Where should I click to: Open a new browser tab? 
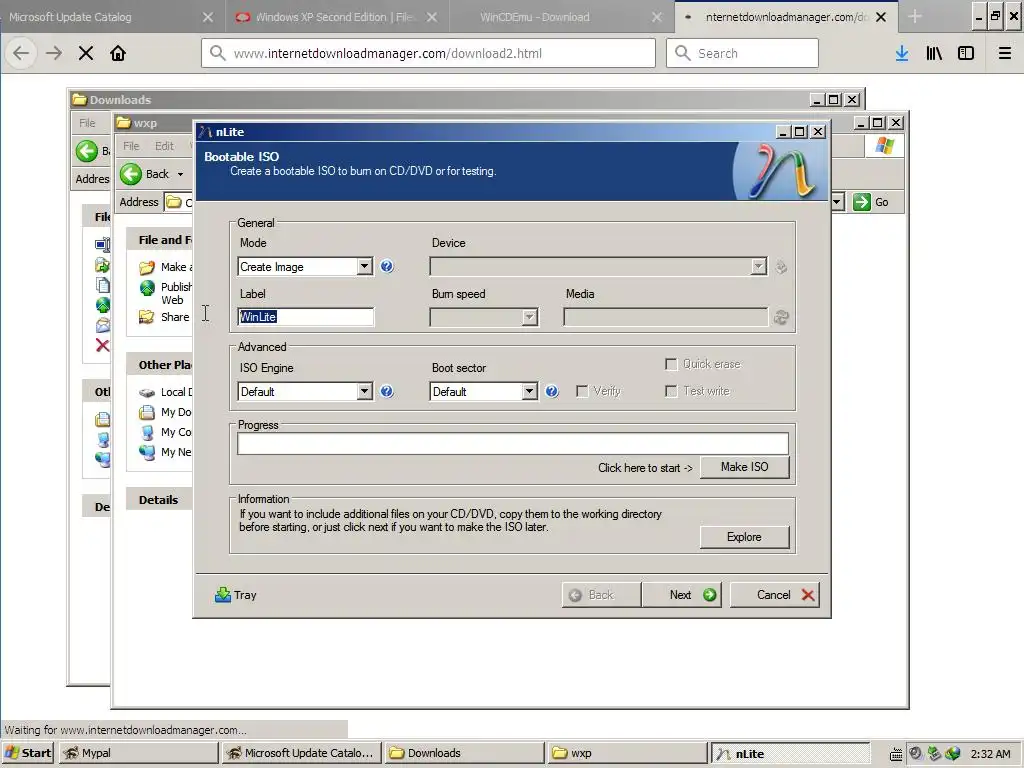(x=914, y=17)
